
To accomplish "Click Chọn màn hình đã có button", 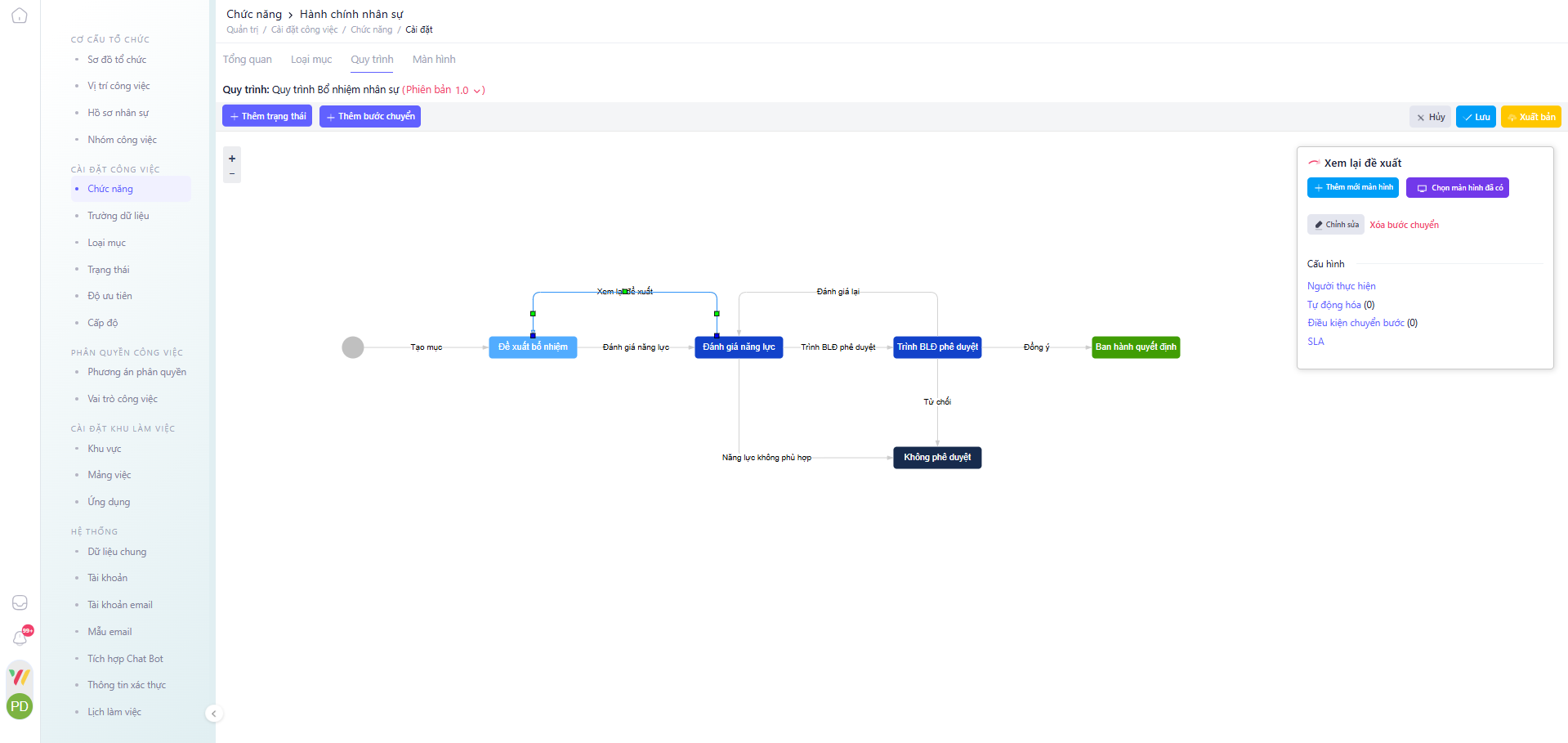I will (1457, 188).
